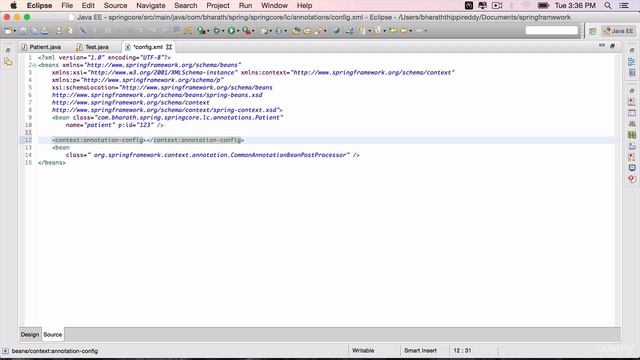Open the Servers view icon in right sidebar
The height and width of the screenshot is (360, 640).
tap(632, 124)
